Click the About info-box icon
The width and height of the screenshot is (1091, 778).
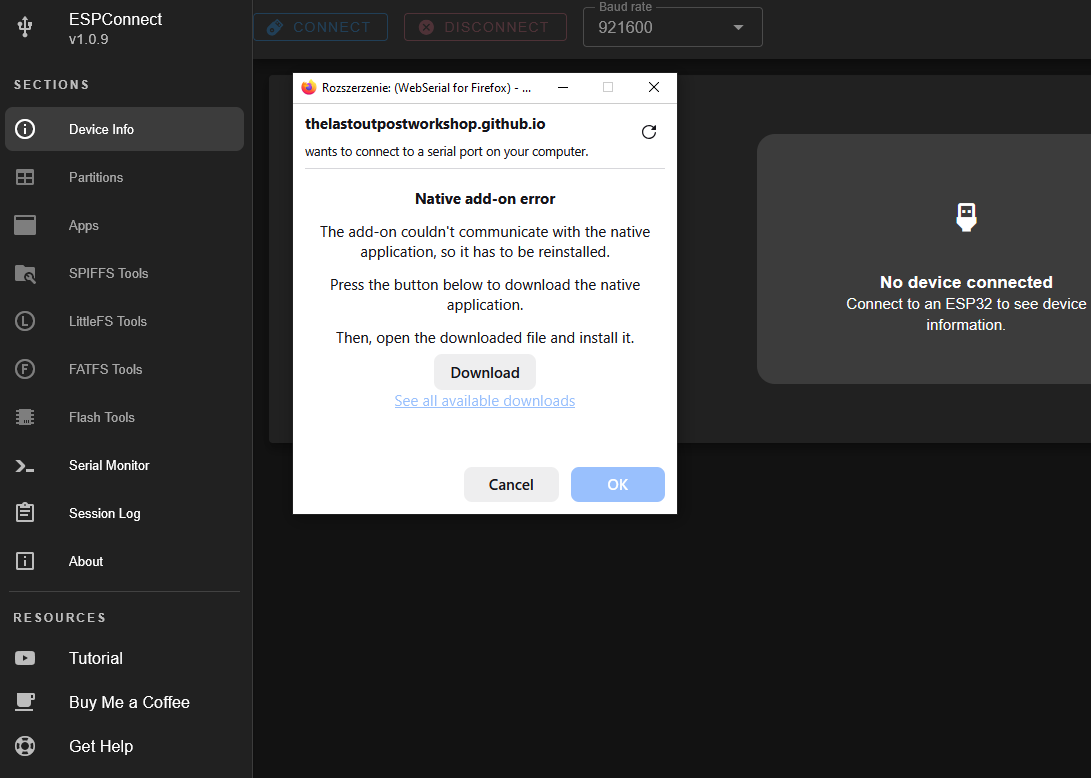[x=25, y=561]
